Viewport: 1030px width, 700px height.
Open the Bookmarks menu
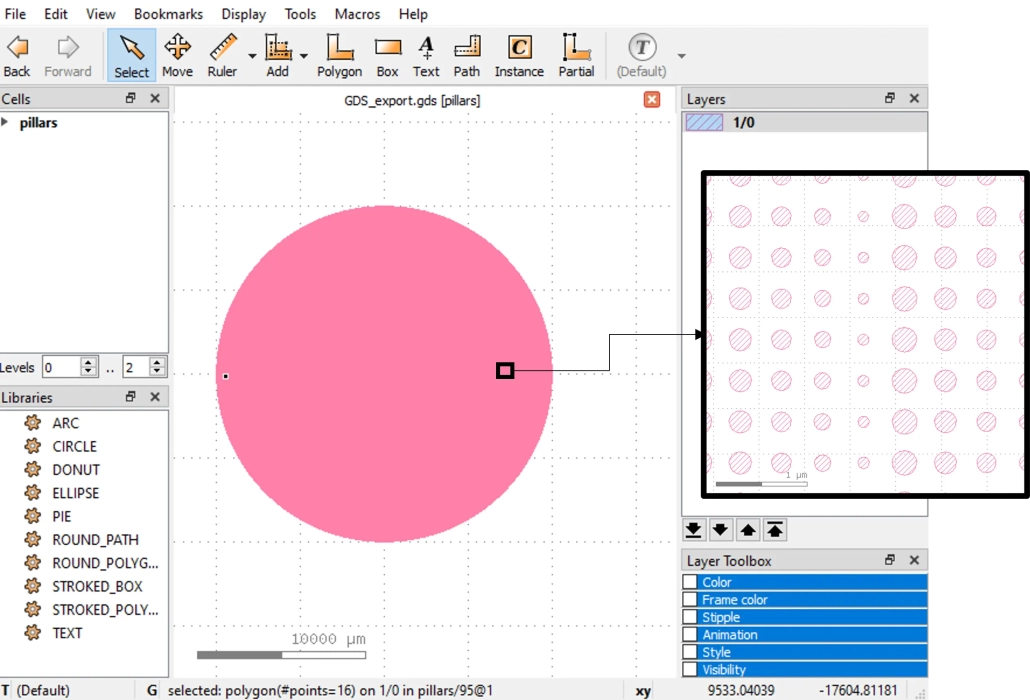(168, 14)
